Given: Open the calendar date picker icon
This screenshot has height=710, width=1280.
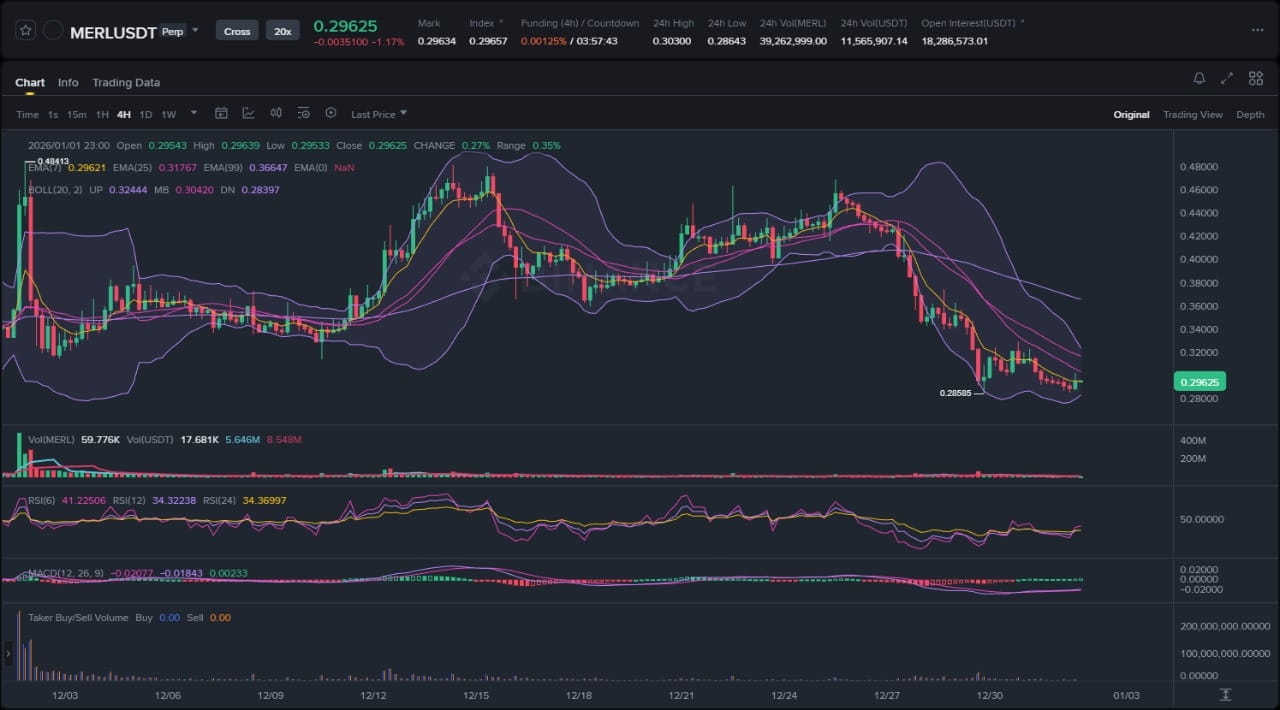Looking at the screenshot, I should tap(221, 114).
